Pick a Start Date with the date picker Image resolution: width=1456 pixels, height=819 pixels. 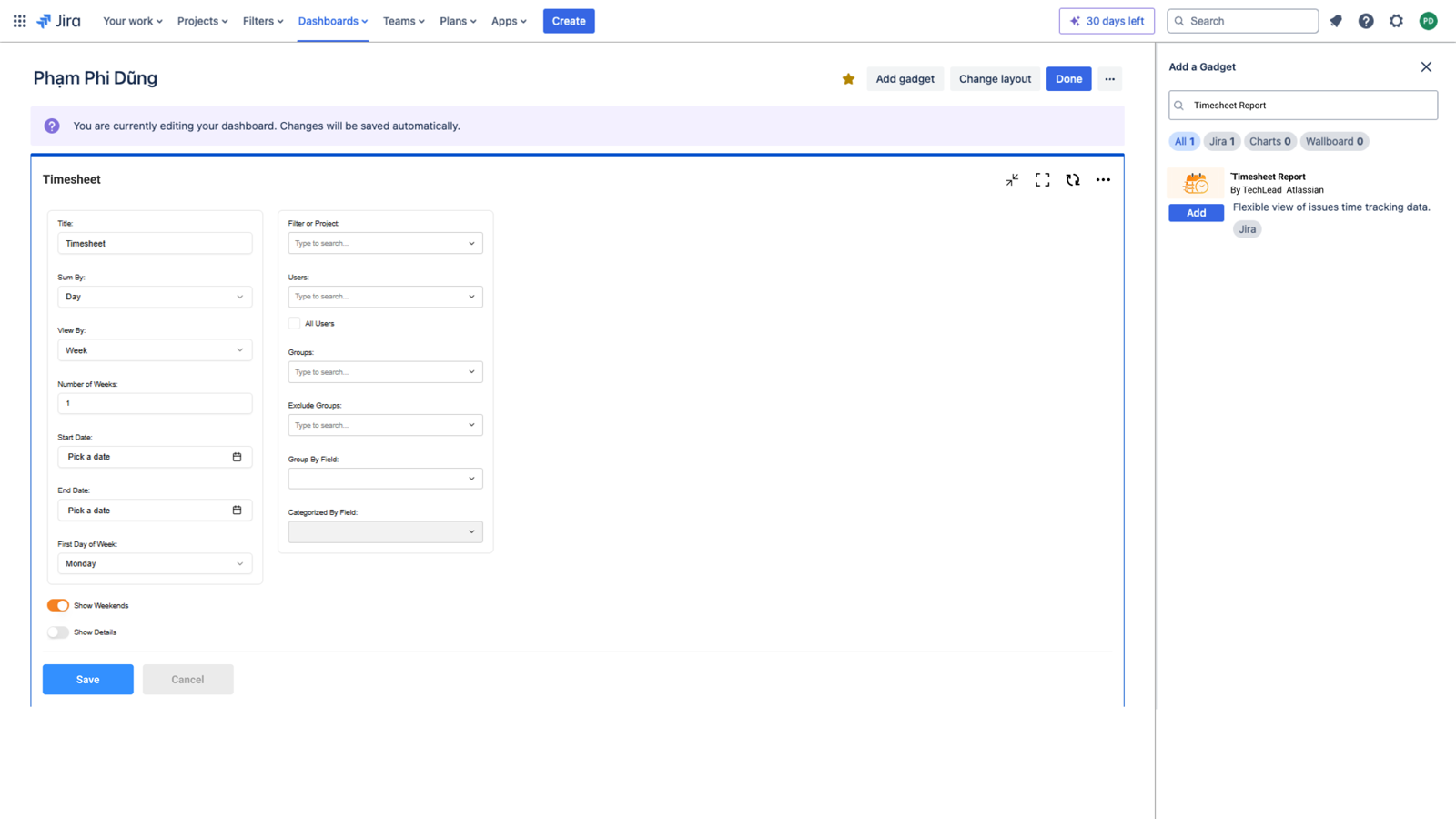pyautogui.click(x=238, y=456)
